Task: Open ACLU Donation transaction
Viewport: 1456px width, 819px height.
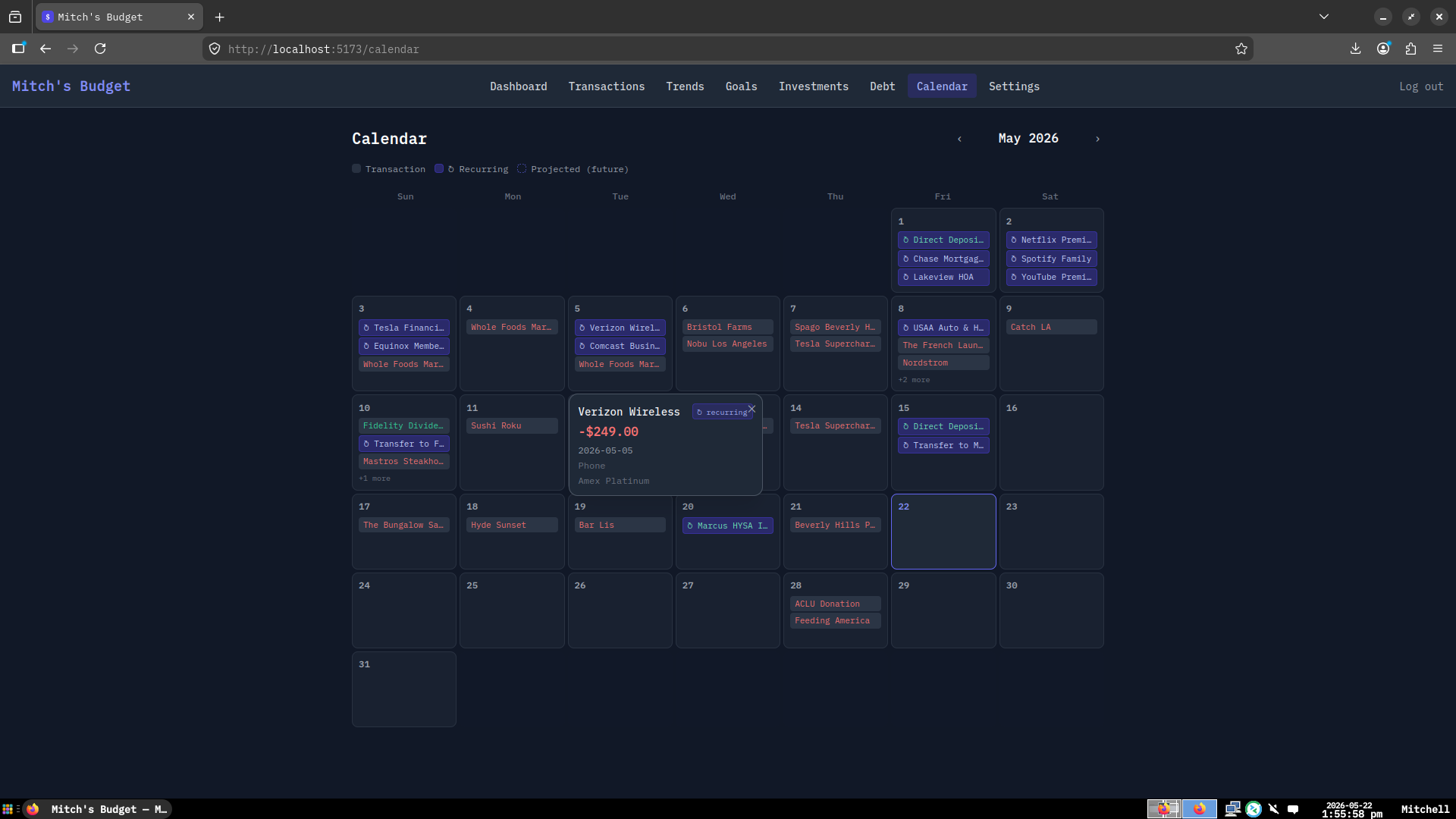Action: pyautogui.click(x=835, y=604)
